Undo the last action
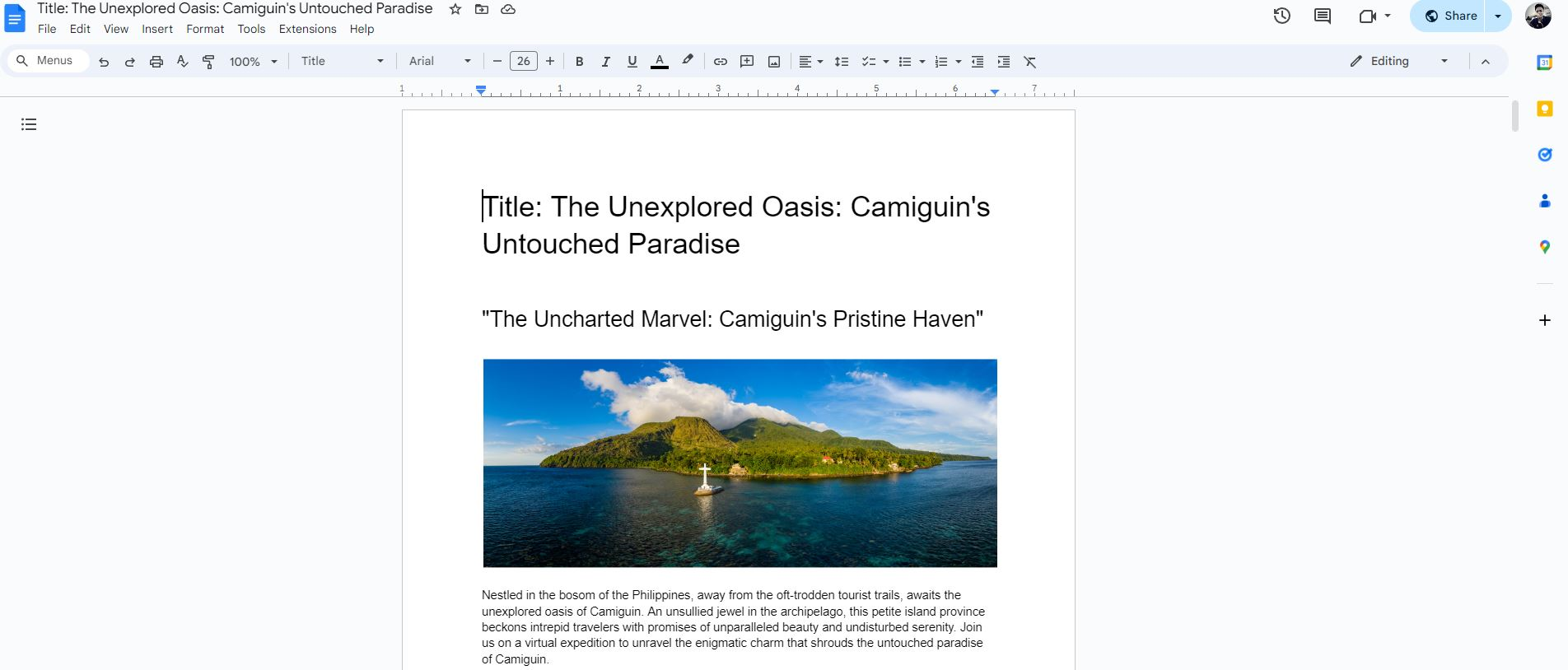This screenshot has height=670, width=1568. coord(104,62)
